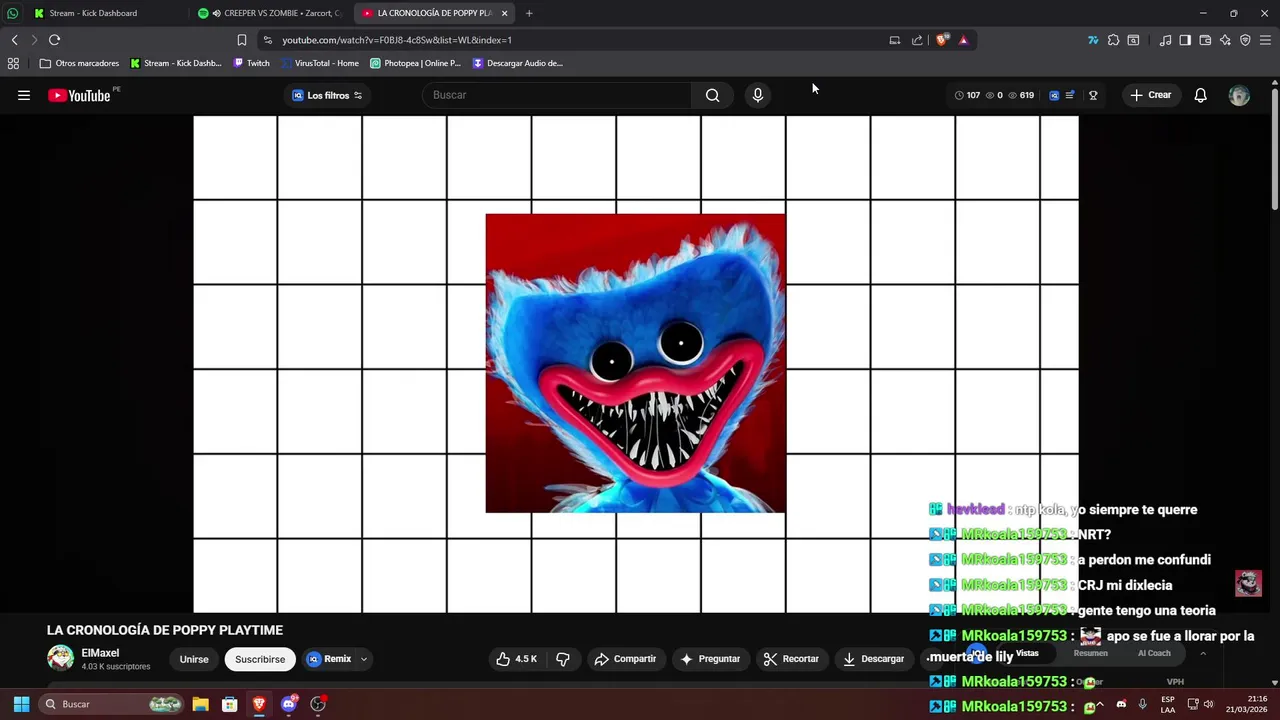Click the blue vidIQ logo in stats bar
The image size is (1280, 720).
[1054, 95]
